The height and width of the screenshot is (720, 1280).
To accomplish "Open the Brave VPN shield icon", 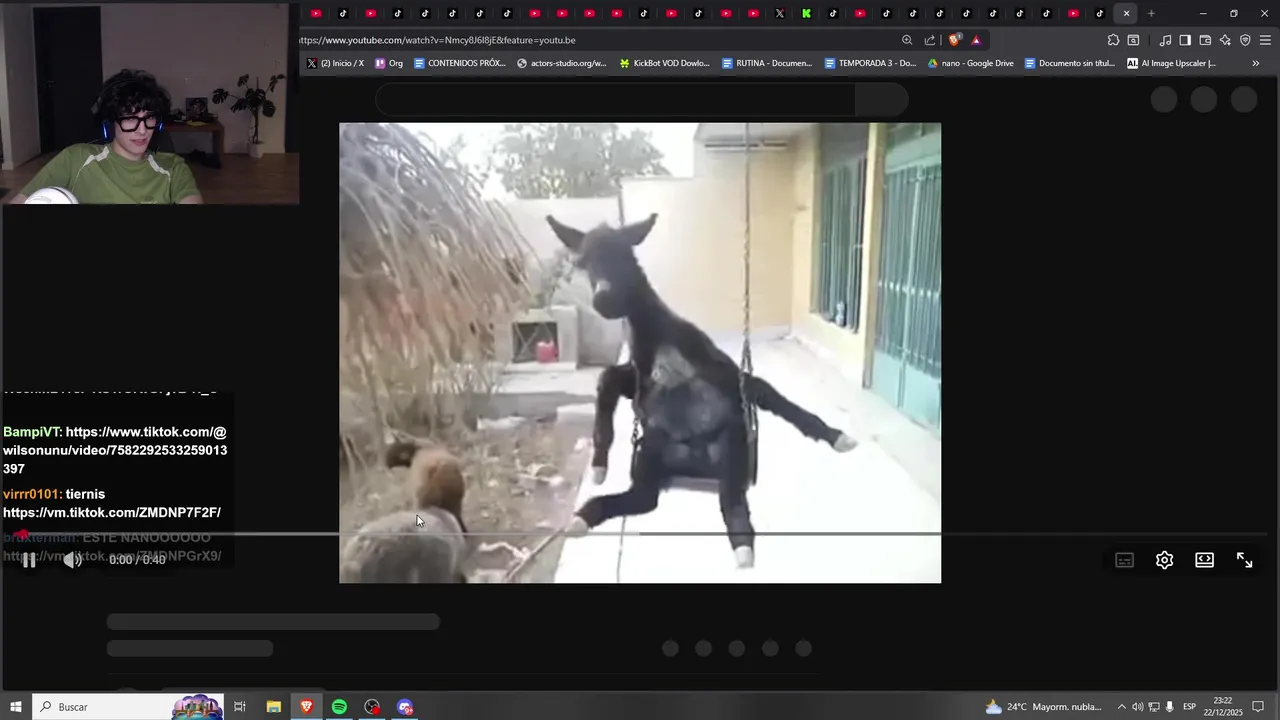I will 1245,40.
